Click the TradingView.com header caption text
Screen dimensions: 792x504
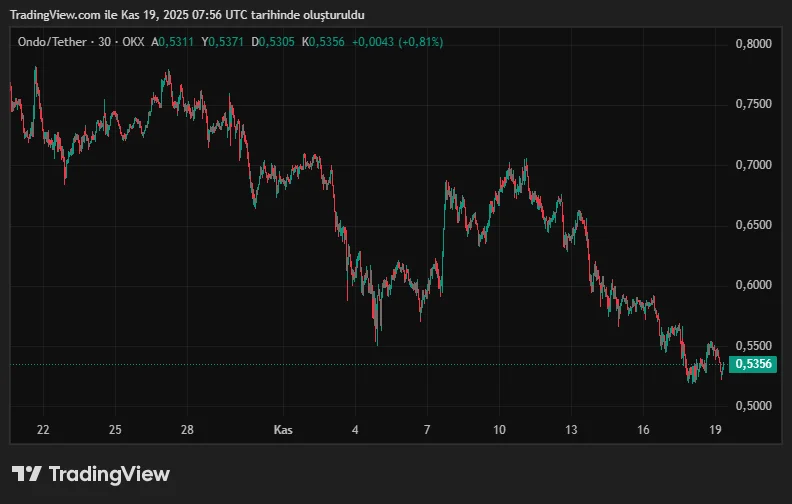(x=187, y=15)
